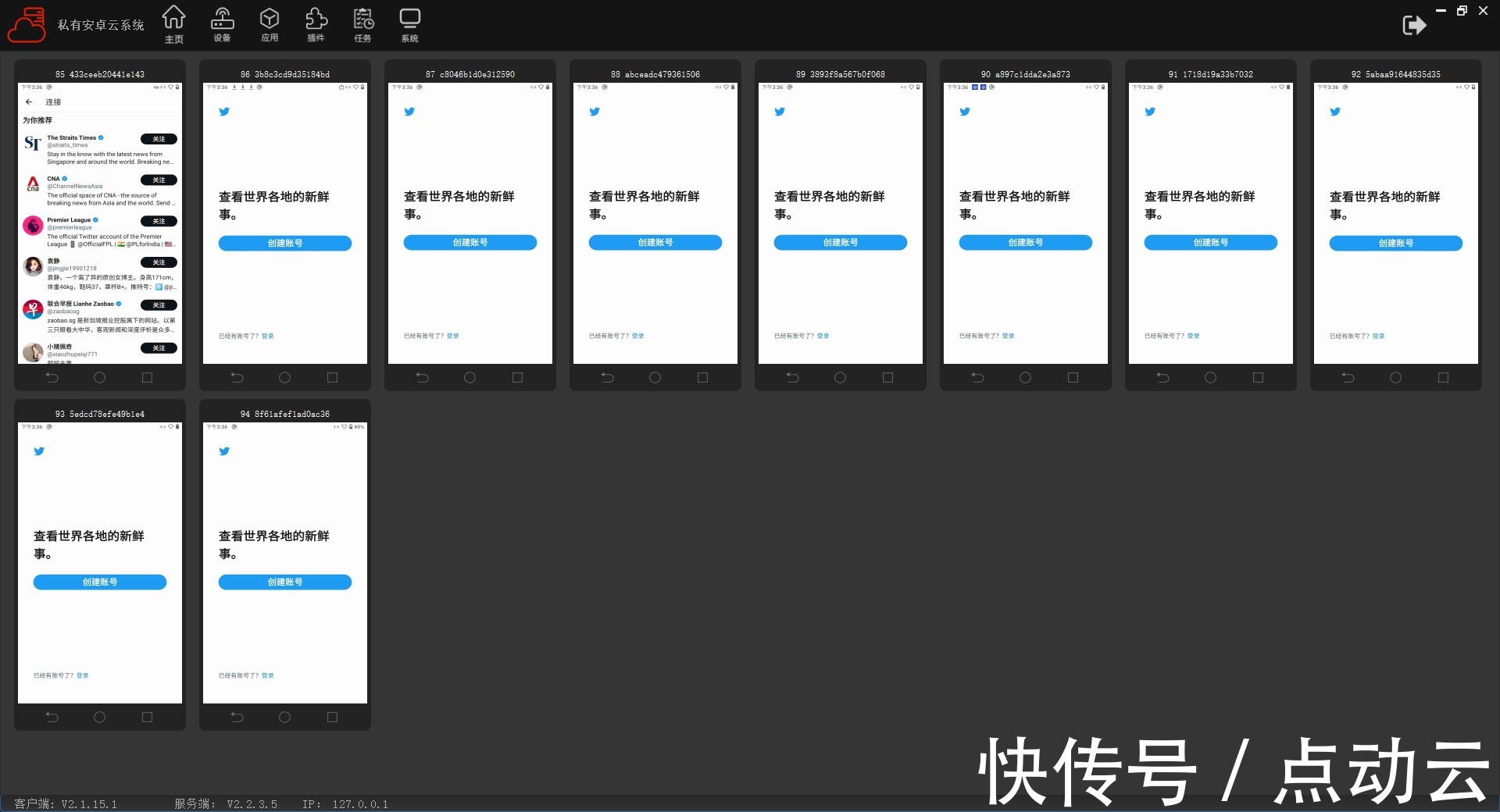The width and height of the screenshot is (1500, 812).
Task: Click home circle icon under device 86
Action: 284,378
